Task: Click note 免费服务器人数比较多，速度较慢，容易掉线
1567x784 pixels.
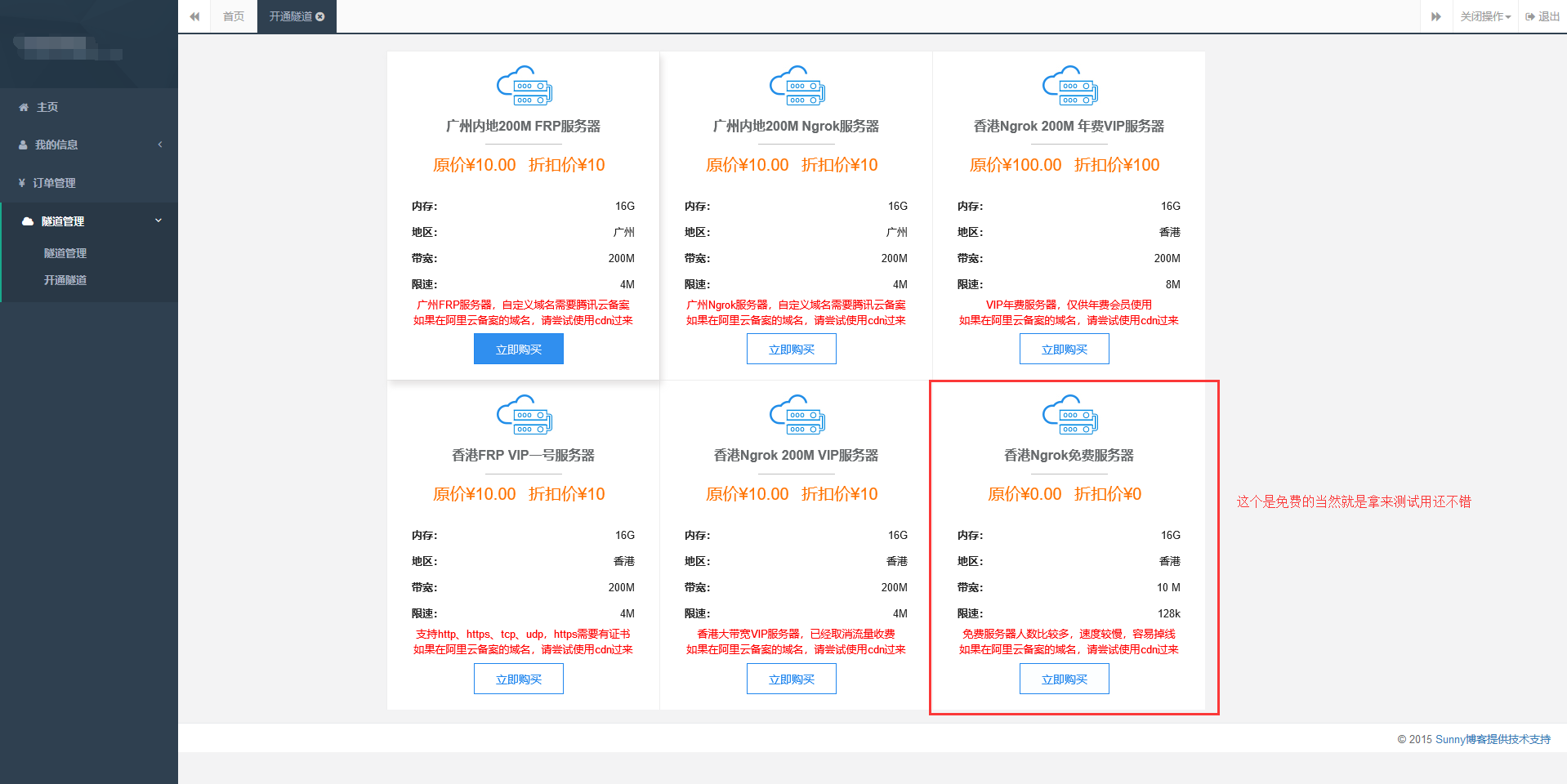Action: tap(1069, 634)
